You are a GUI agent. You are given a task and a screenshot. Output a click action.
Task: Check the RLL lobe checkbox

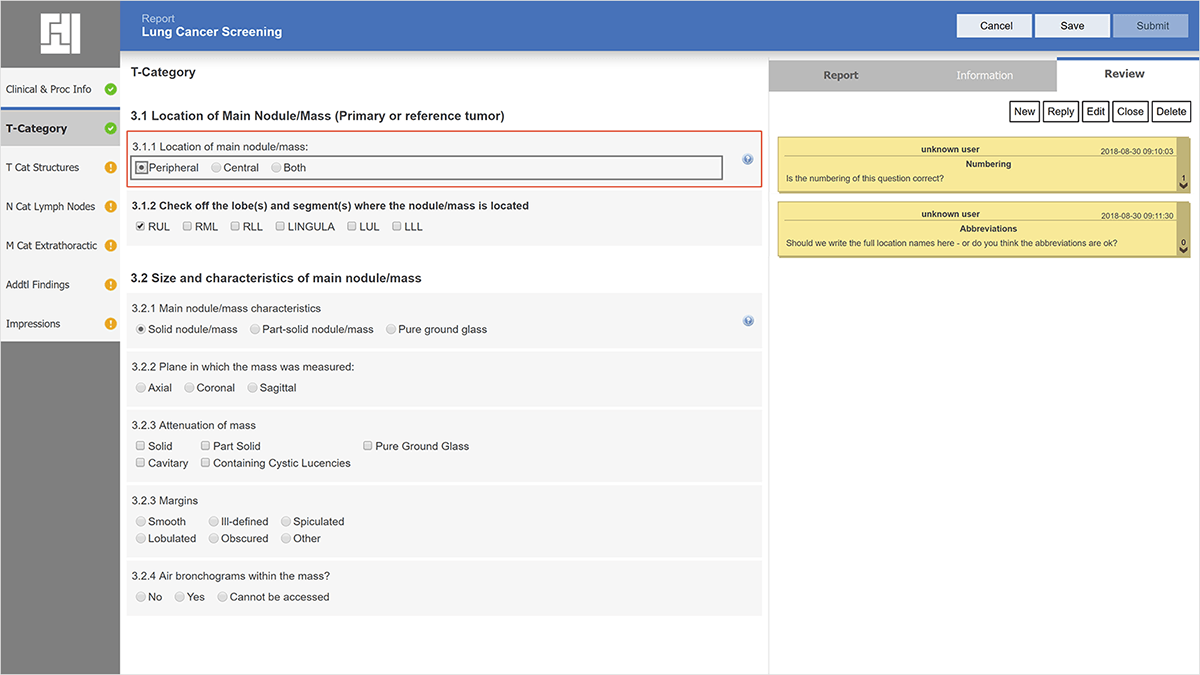click(235, 227)
